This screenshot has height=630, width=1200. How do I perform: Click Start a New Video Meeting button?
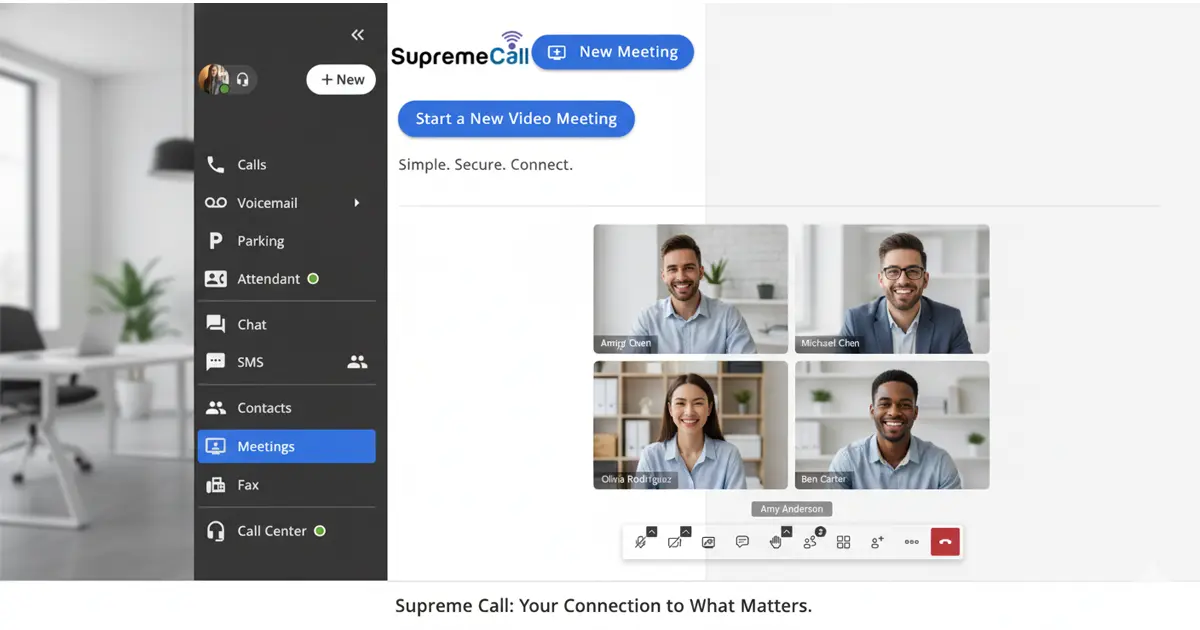[x=516, y=118]
